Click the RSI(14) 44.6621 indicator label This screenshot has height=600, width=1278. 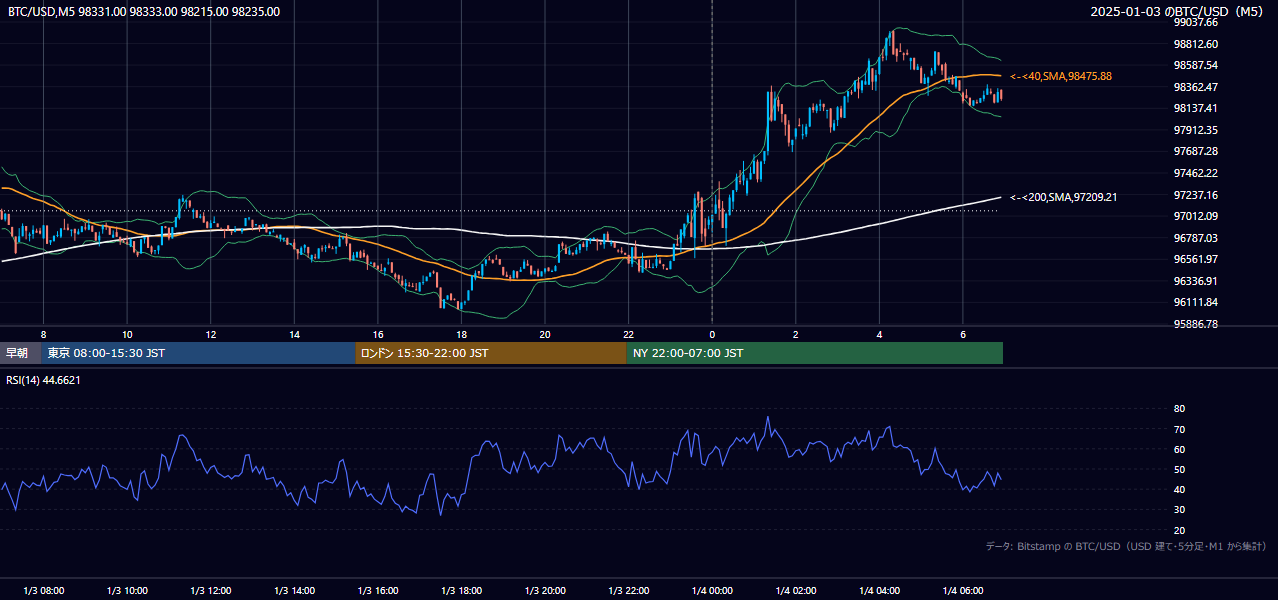[x=44, y=380]
